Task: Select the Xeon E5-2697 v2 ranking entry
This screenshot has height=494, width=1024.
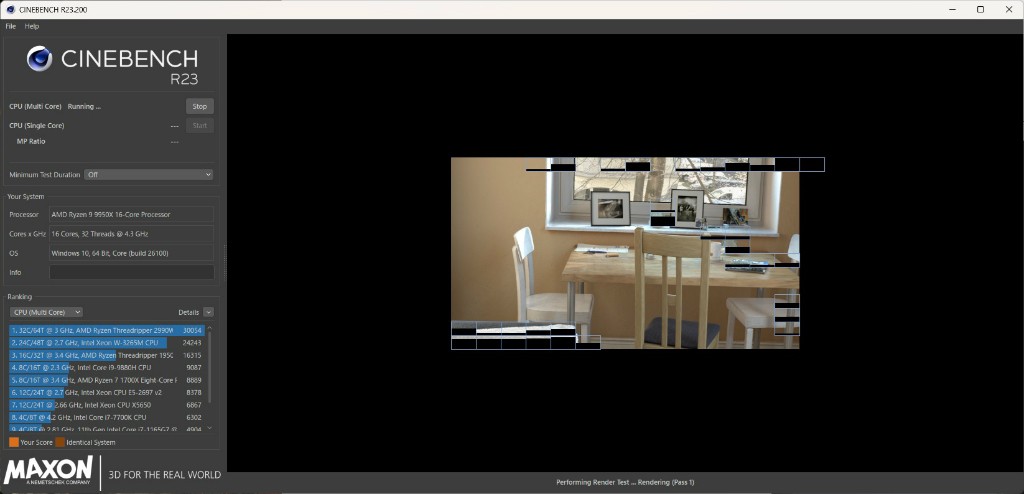Action: click(x=107, y=393)
